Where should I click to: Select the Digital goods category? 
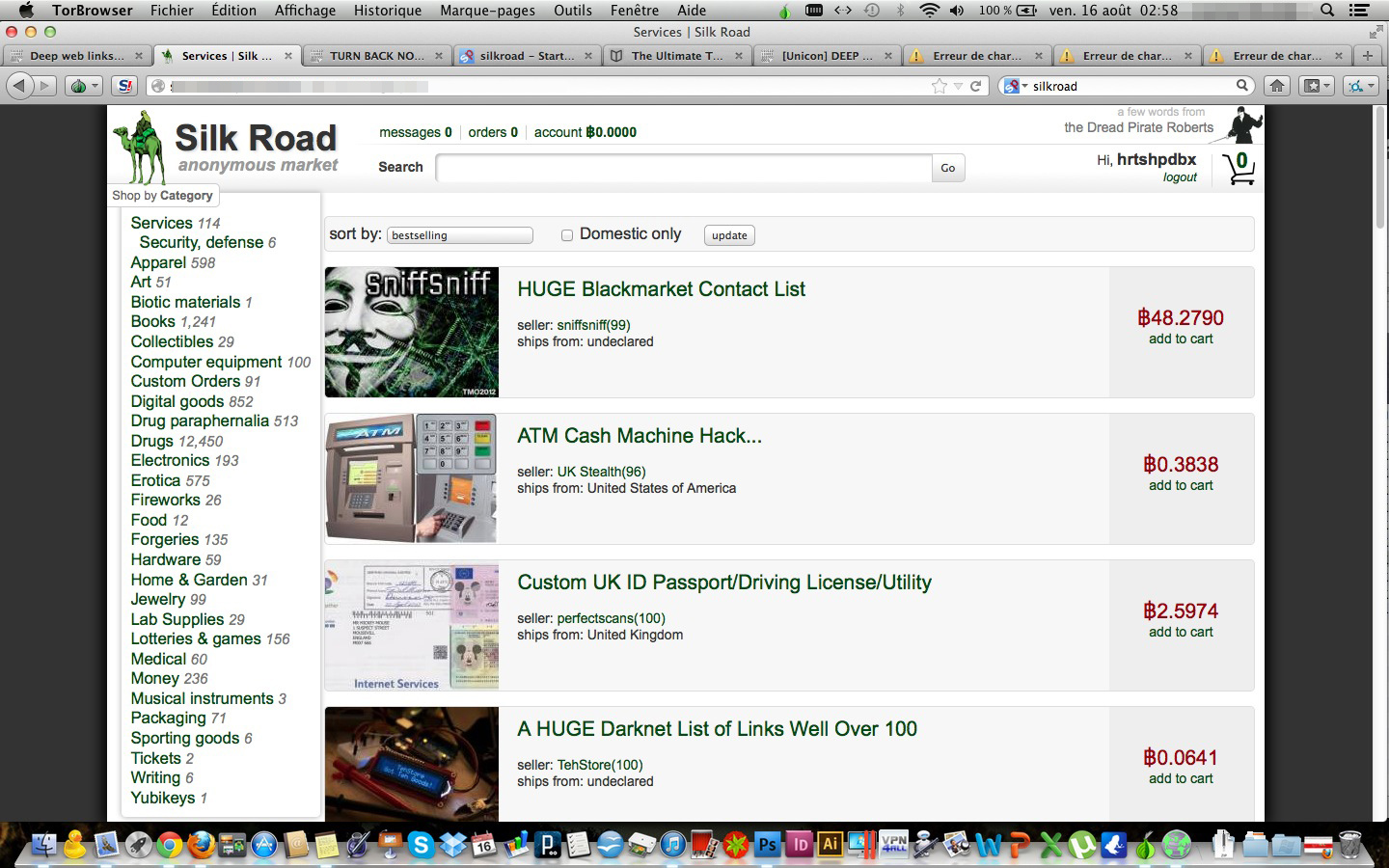(x=177, y=401)
